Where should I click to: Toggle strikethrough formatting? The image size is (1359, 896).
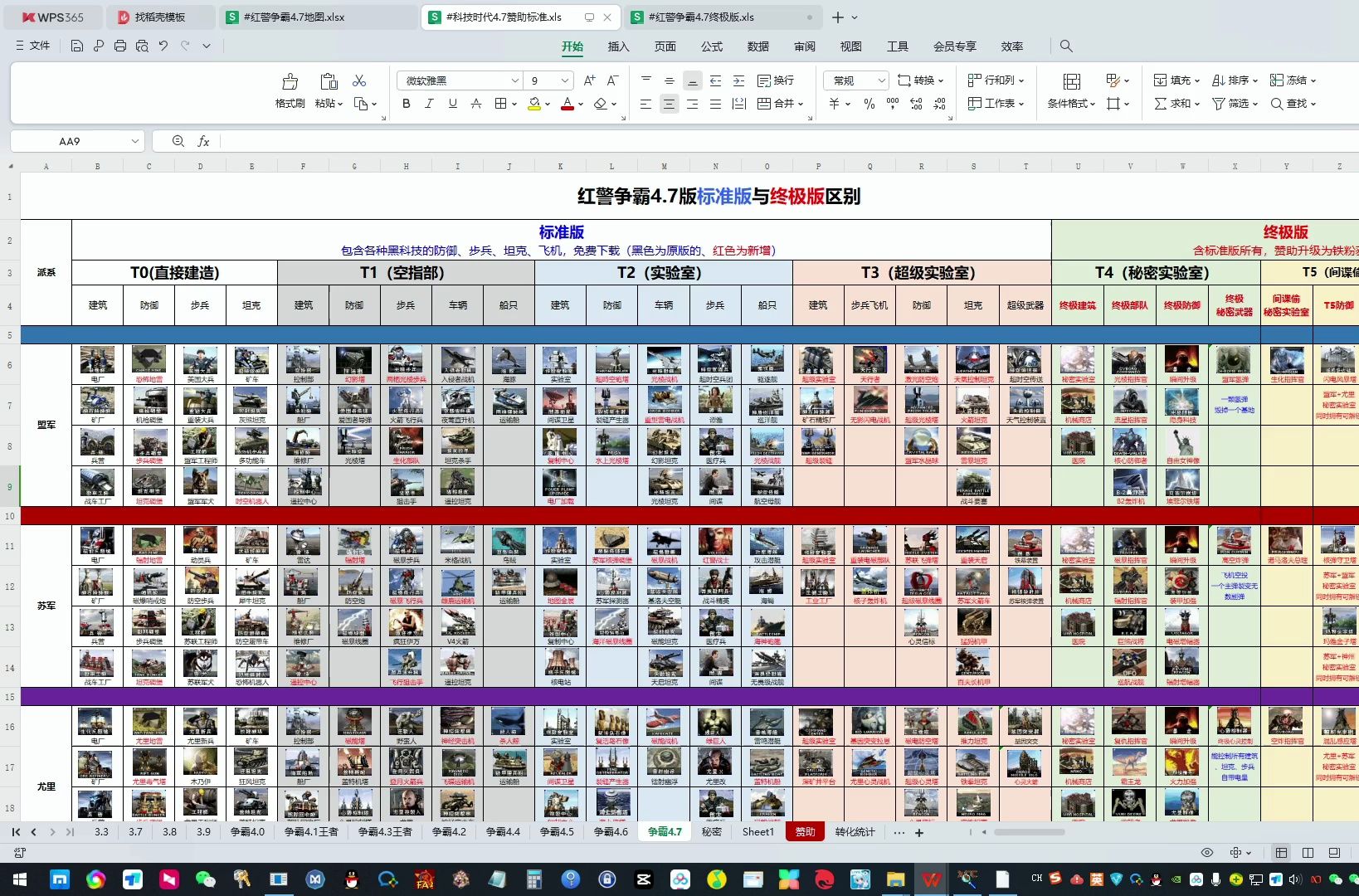pyautogui.click(x=475, y=104)
